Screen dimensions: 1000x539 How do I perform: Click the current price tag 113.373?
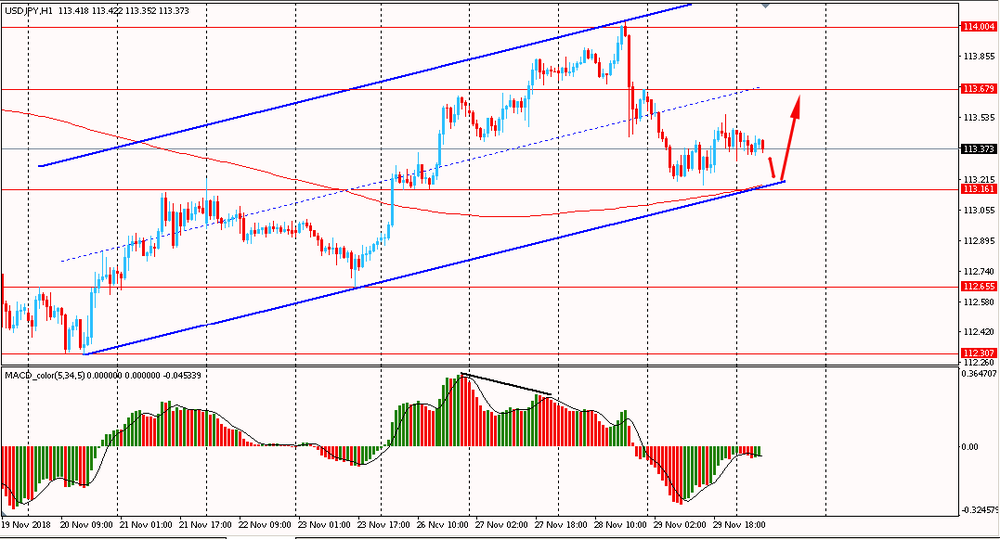[x=978, y=149]
